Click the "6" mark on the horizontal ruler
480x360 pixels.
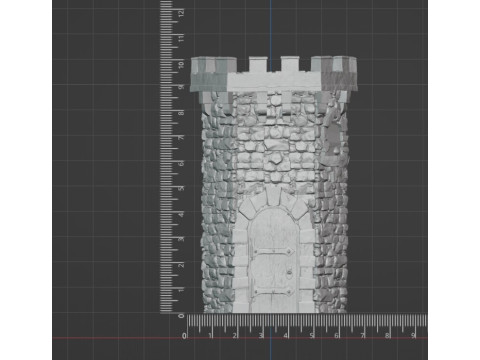point(337,336)
